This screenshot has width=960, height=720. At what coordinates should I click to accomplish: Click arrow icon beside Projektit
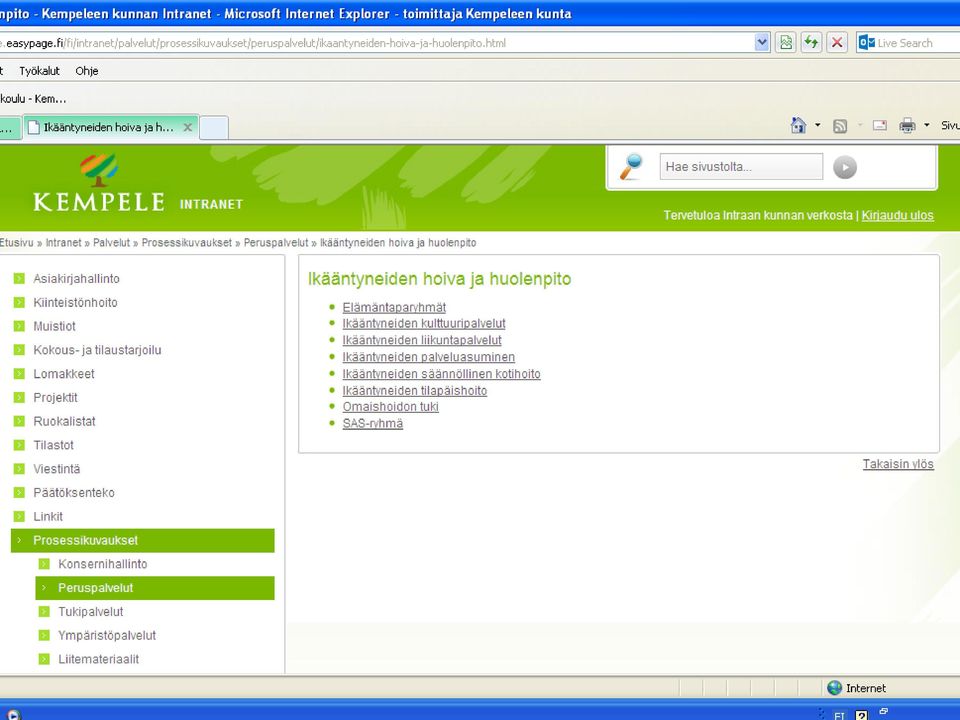click(x=20, y=398)
